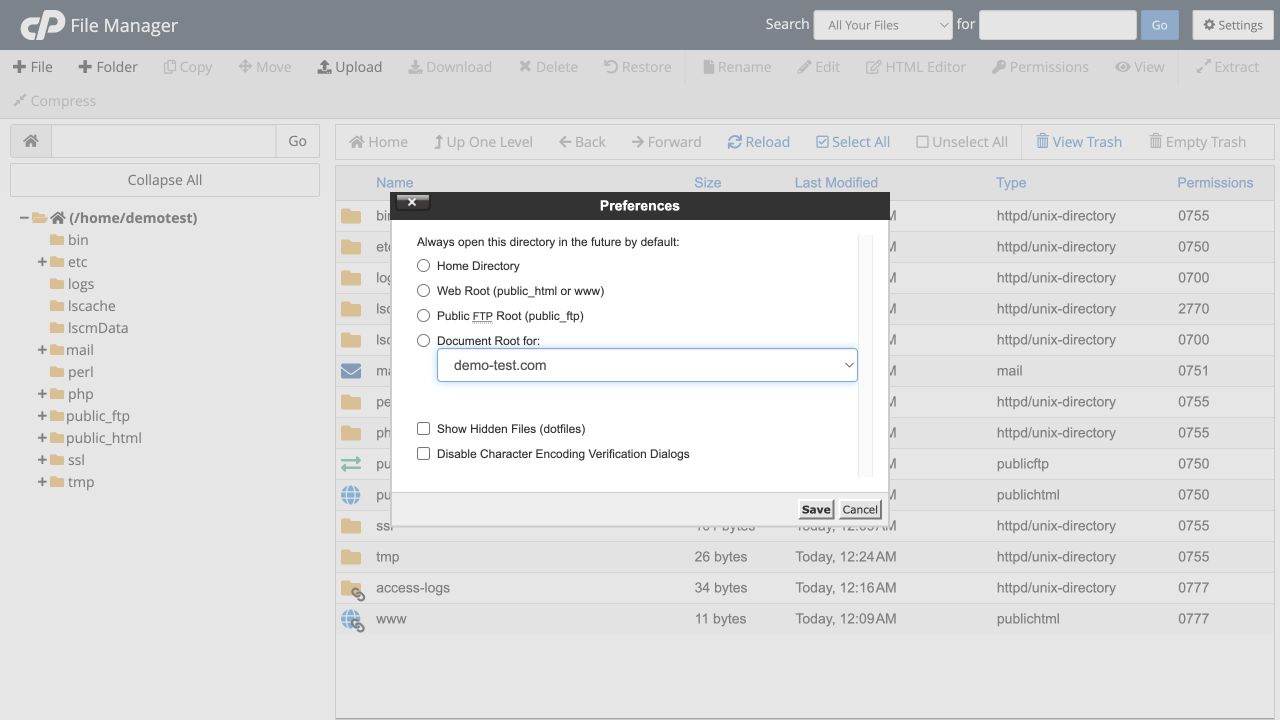The width and height of the screenshot is (1280, 720).
Task: Expand the etc folder in tree
Action: click(x=43, y=262)
